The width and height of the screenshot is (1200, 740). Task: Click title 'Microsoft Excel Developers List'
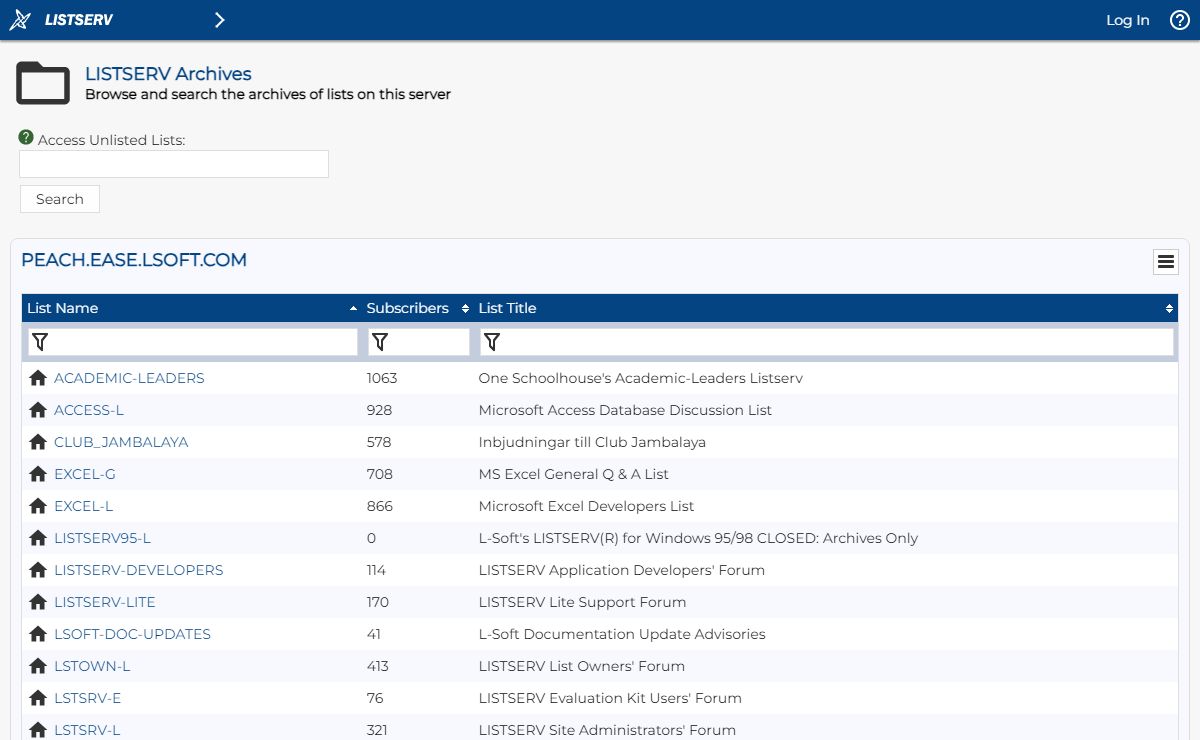586,506
